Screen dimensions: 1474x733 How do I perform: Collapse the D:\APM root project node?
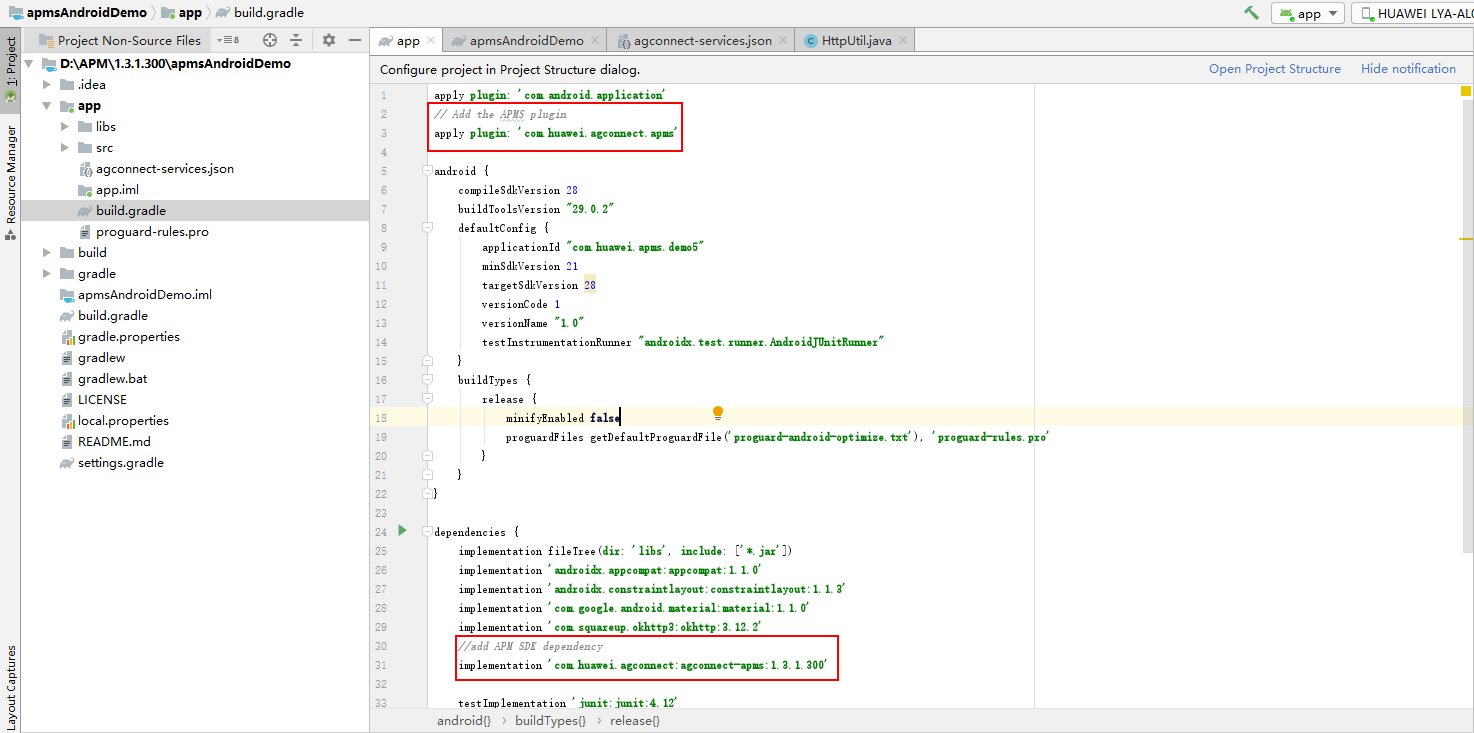coord(28,63)
